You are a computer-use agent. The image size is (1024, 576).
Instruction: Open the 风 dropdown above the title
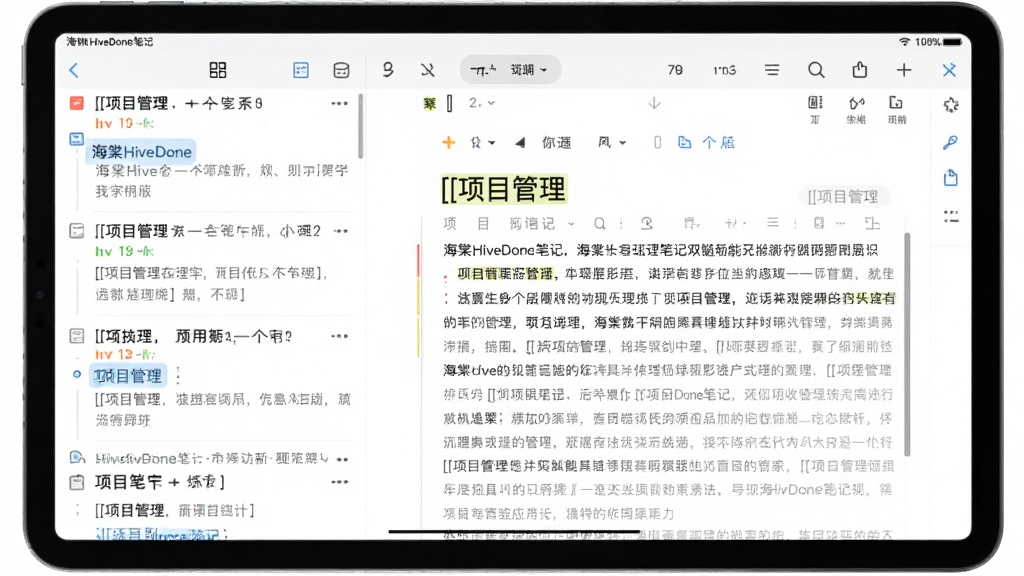(611, 142)
